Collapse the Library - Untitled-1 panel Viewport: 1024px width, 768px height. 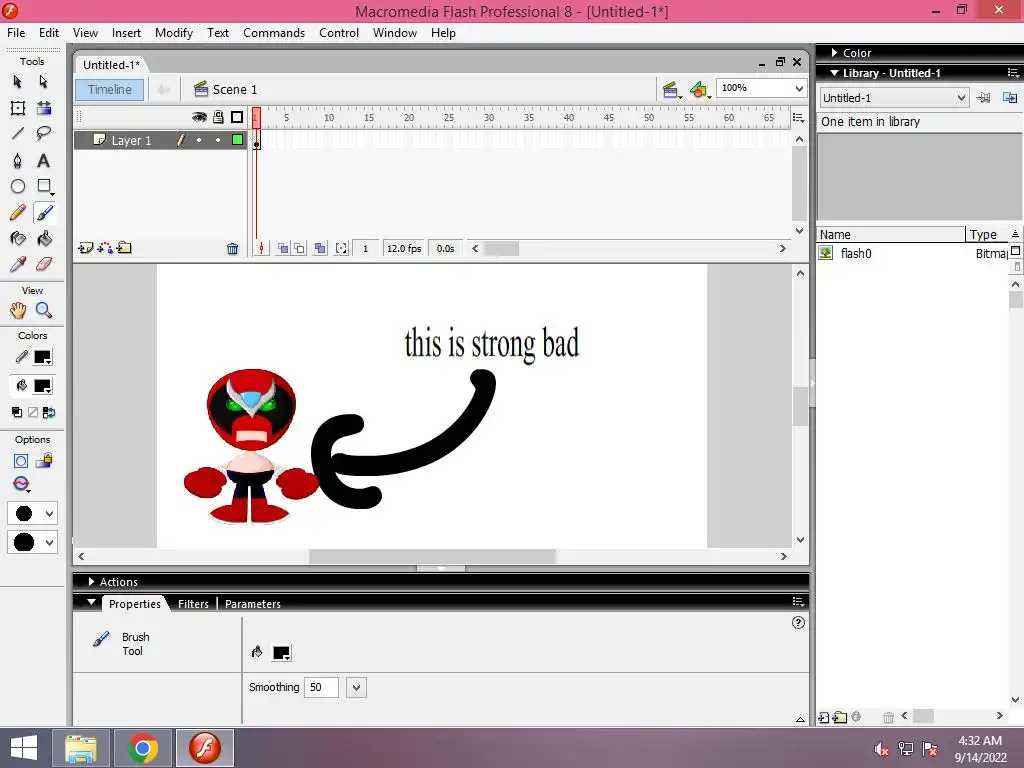[835, 73]
